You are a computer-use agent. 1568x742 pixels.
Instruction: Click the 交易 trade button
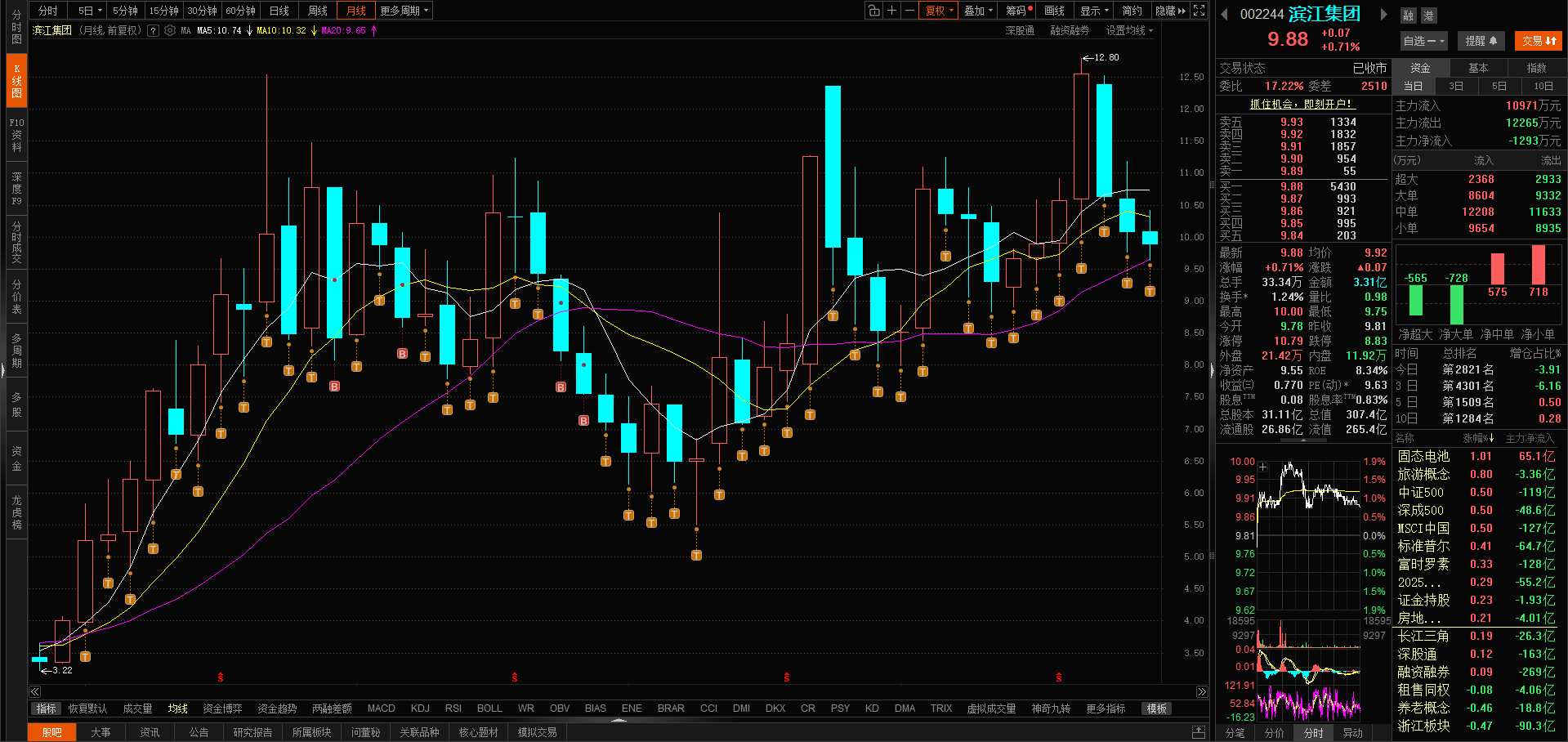1539,41
